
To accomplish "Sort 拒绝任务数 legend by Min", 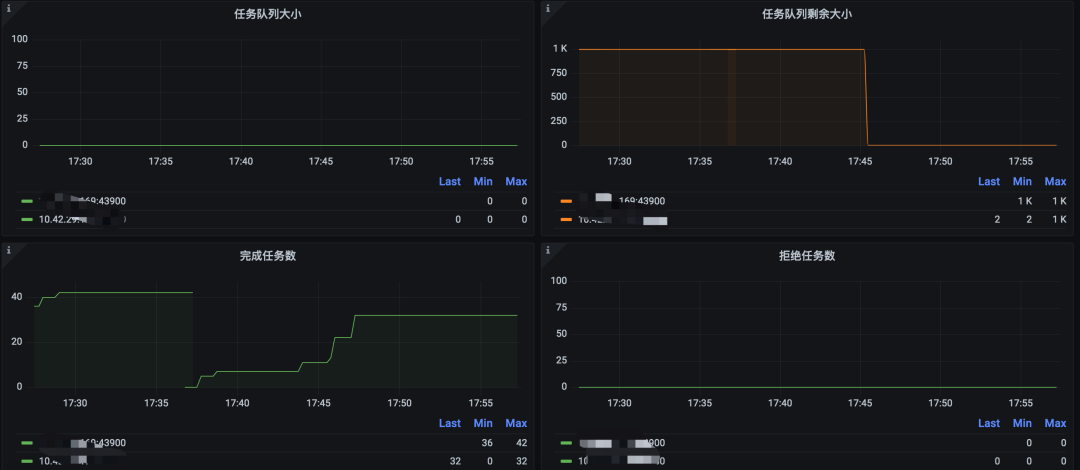I will 1022,422.
